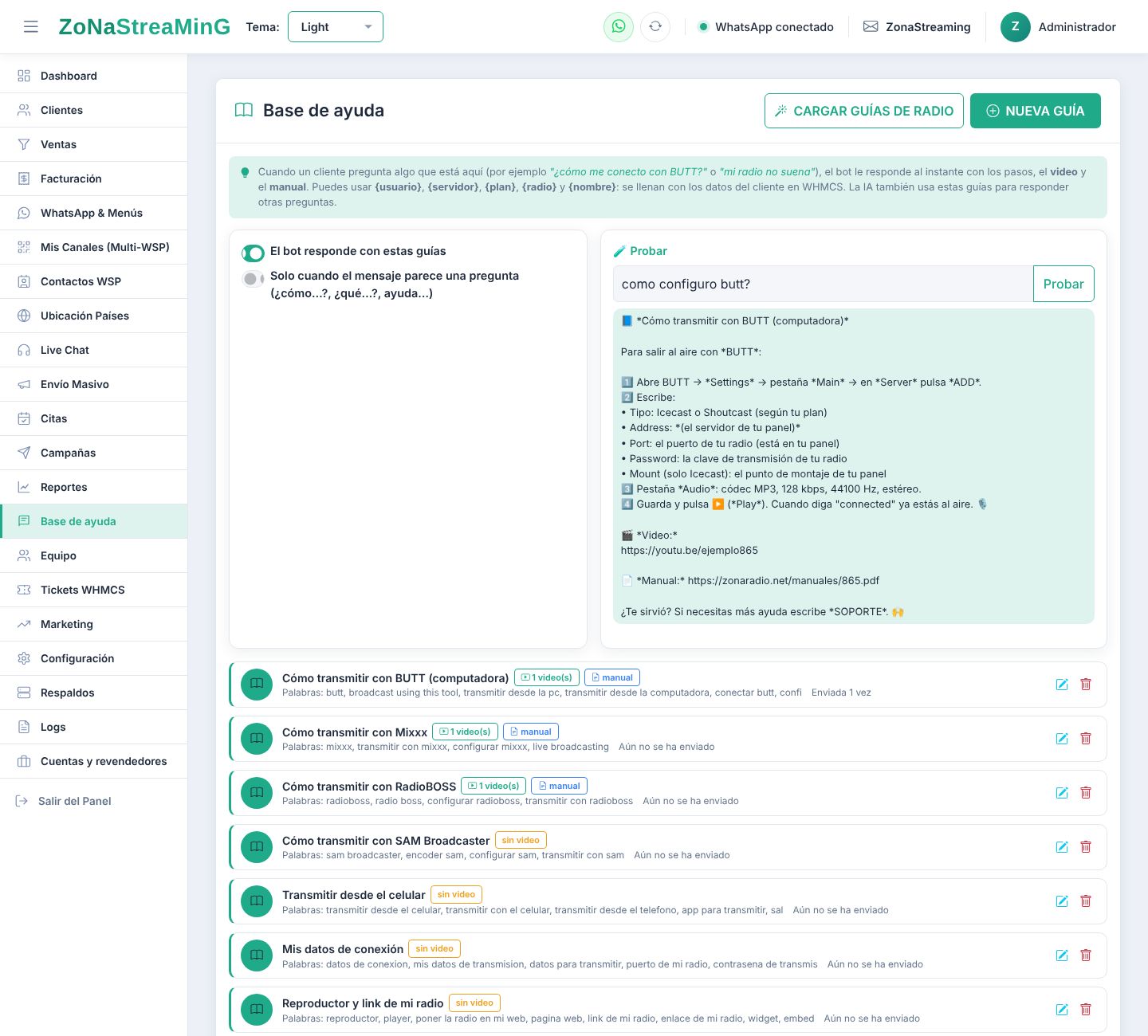Click the hamburger menu icon

(x=31, y=27)
